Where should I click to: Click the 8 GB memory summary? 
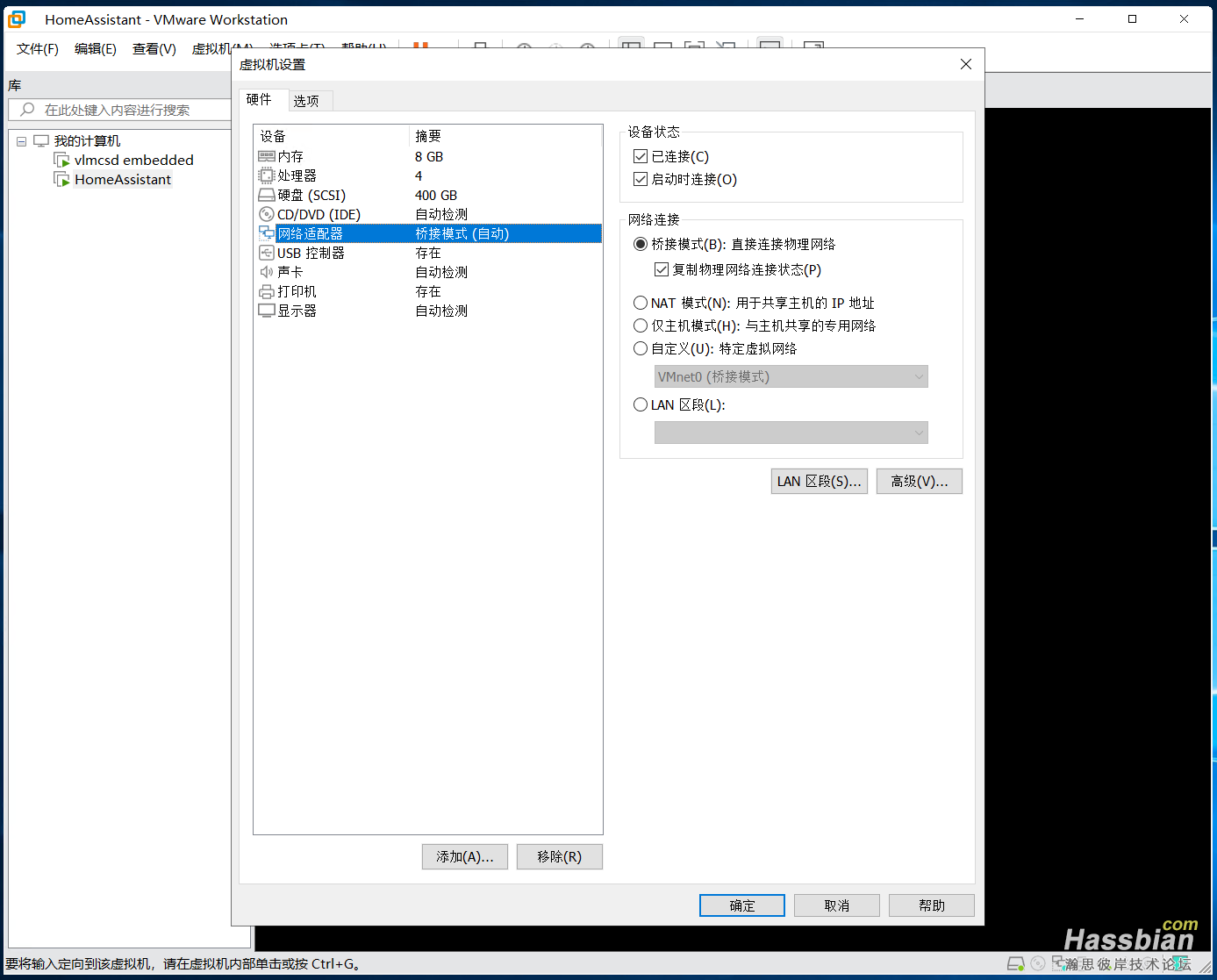pyautogui.click(x=429, y=156)
